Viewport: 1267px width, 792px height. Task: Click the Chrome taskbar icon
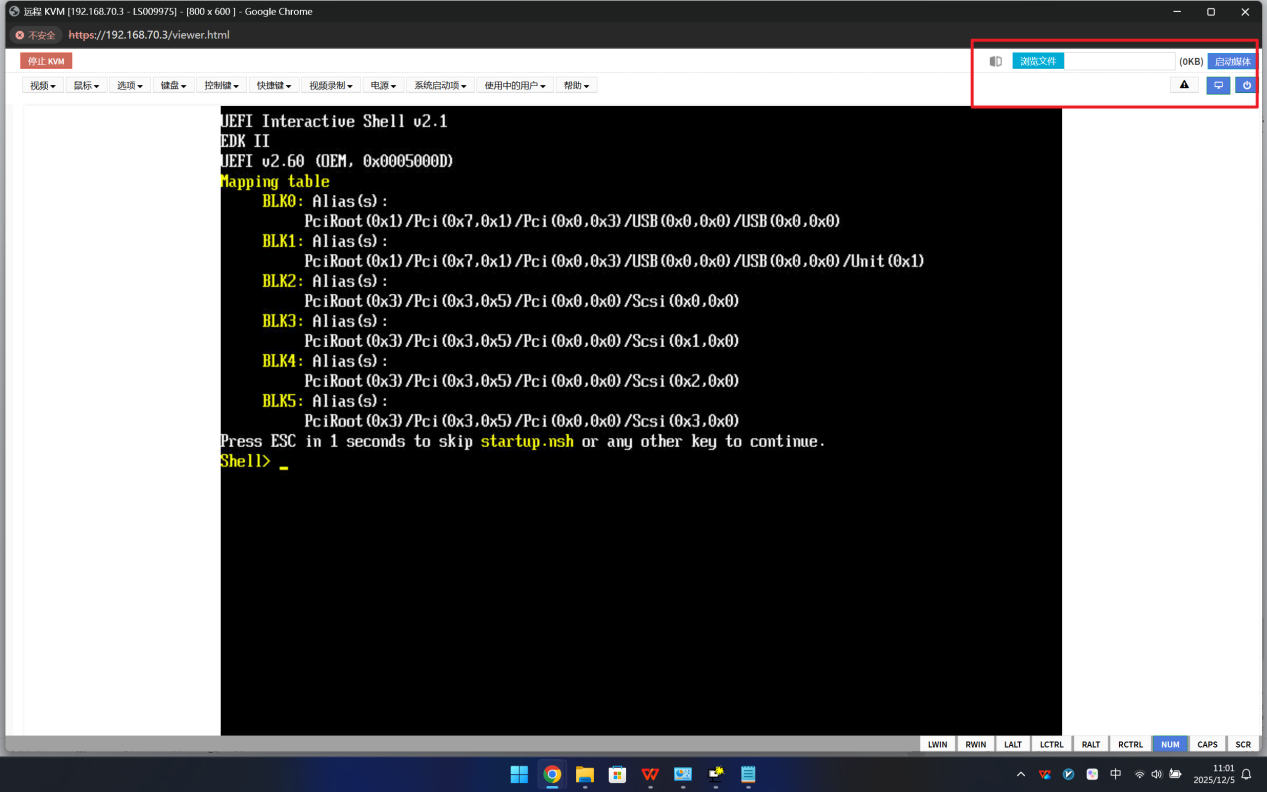point(552,774)
